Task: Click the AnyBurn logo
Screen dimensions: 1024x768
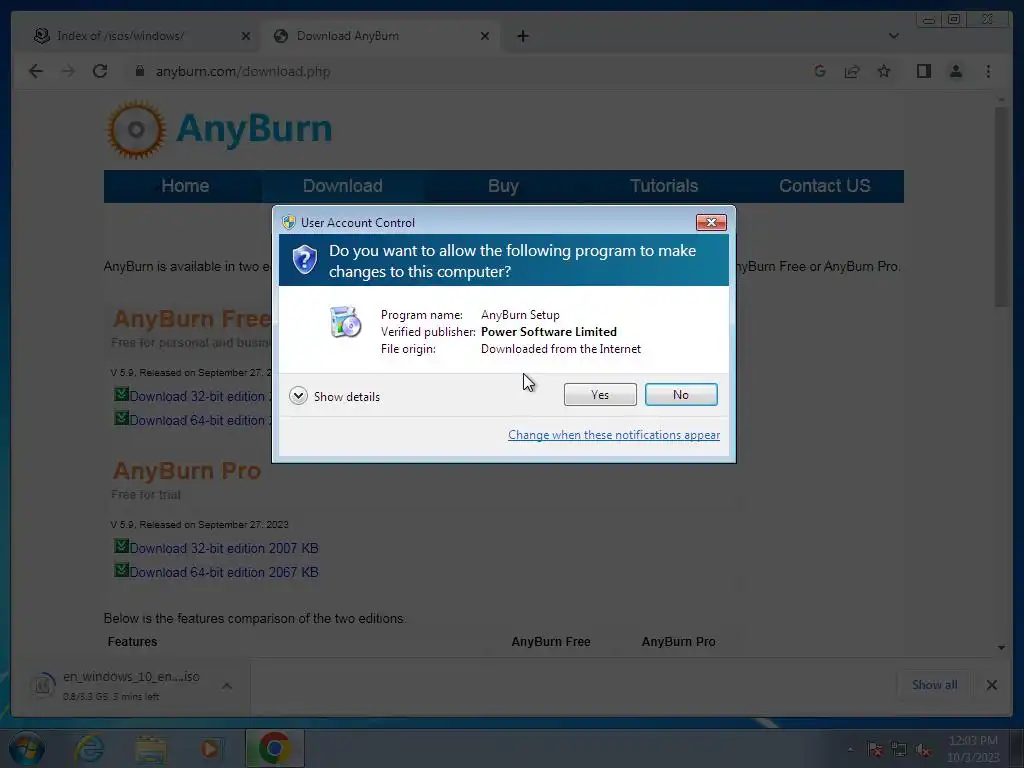Action: coord(219,129)
